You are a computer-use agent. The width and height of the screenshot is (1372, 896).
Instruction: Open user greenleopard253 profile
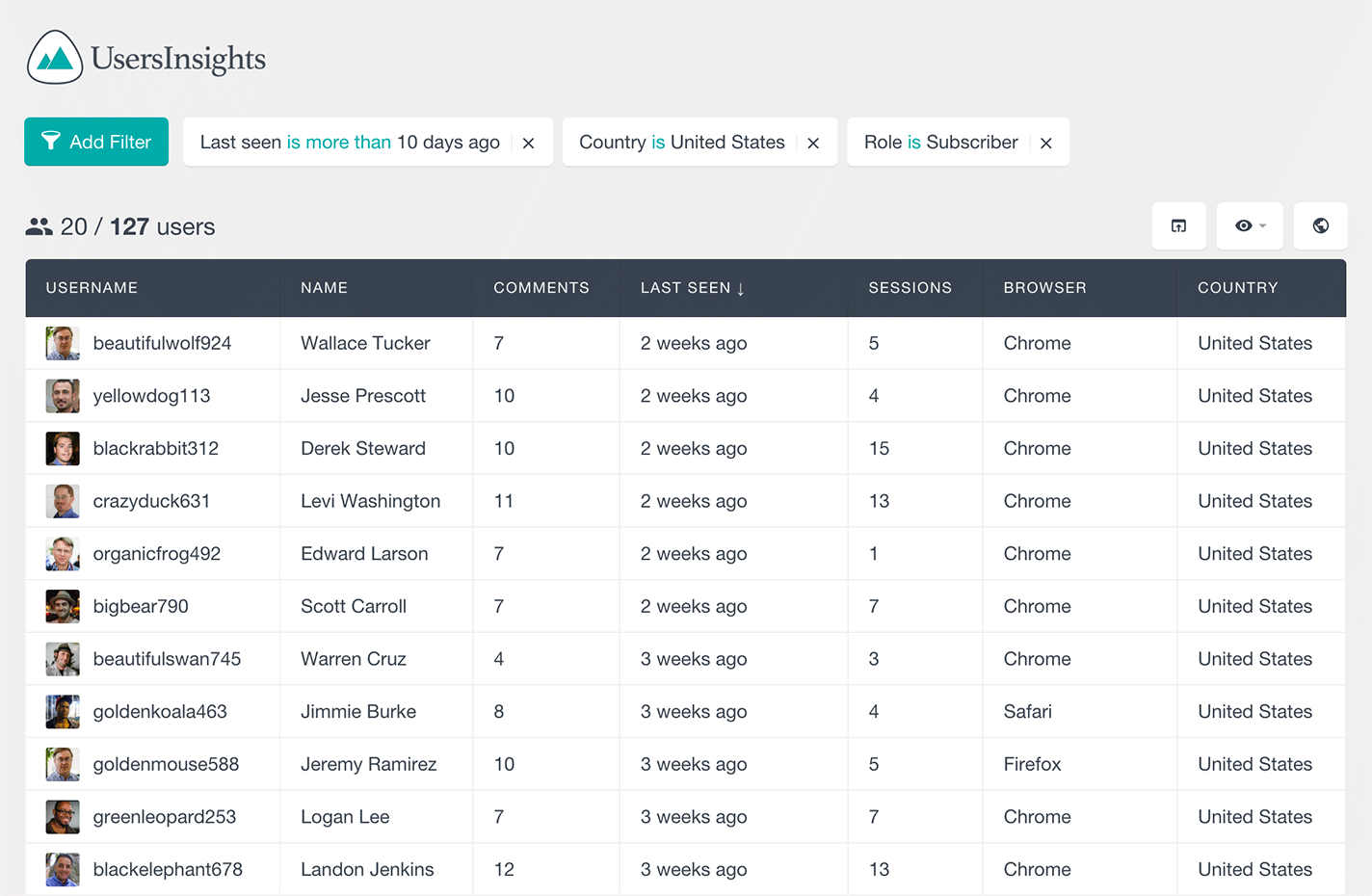(x=164, y=817)
